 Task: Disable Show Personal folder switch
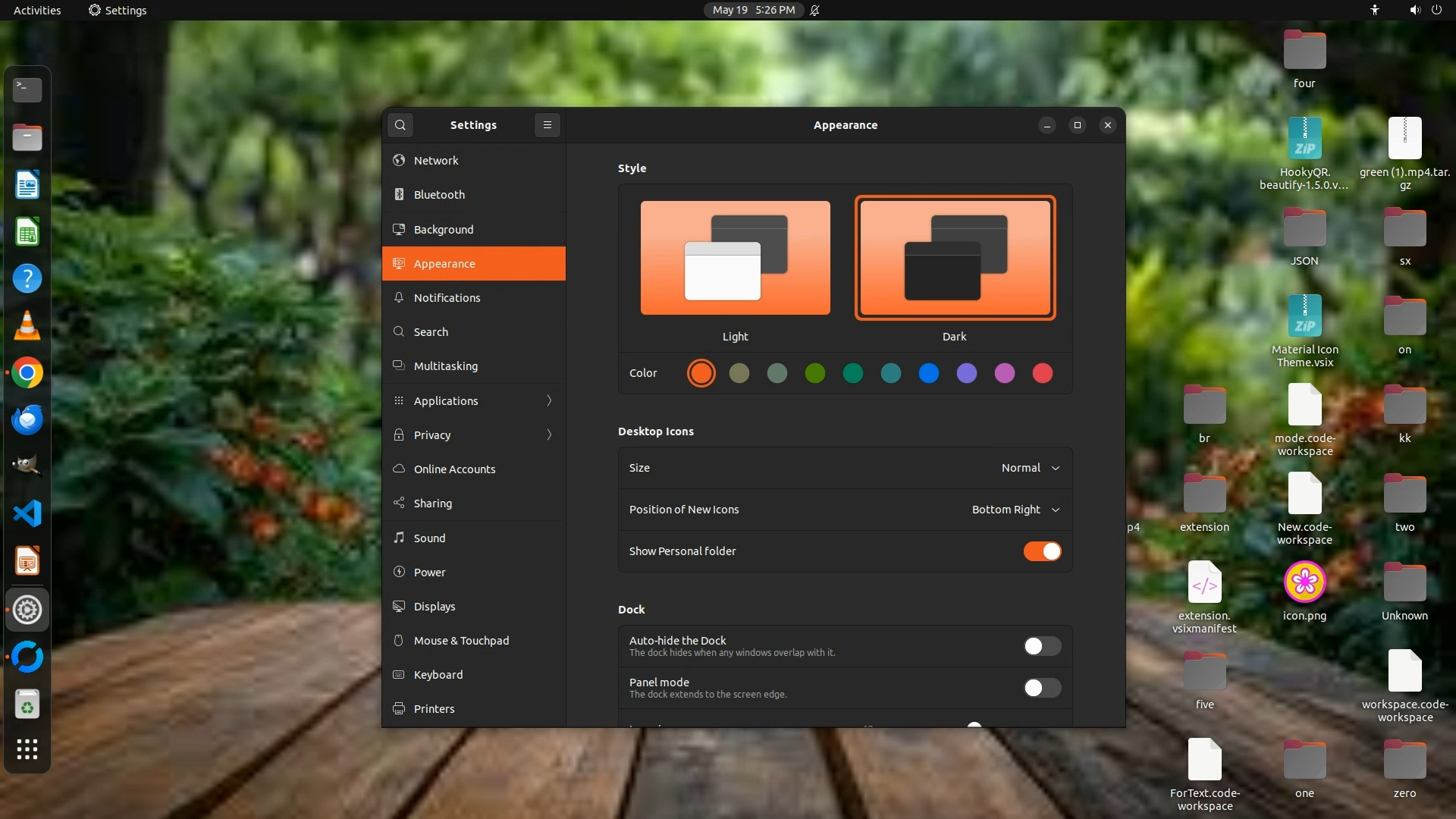pos(1042,551)
